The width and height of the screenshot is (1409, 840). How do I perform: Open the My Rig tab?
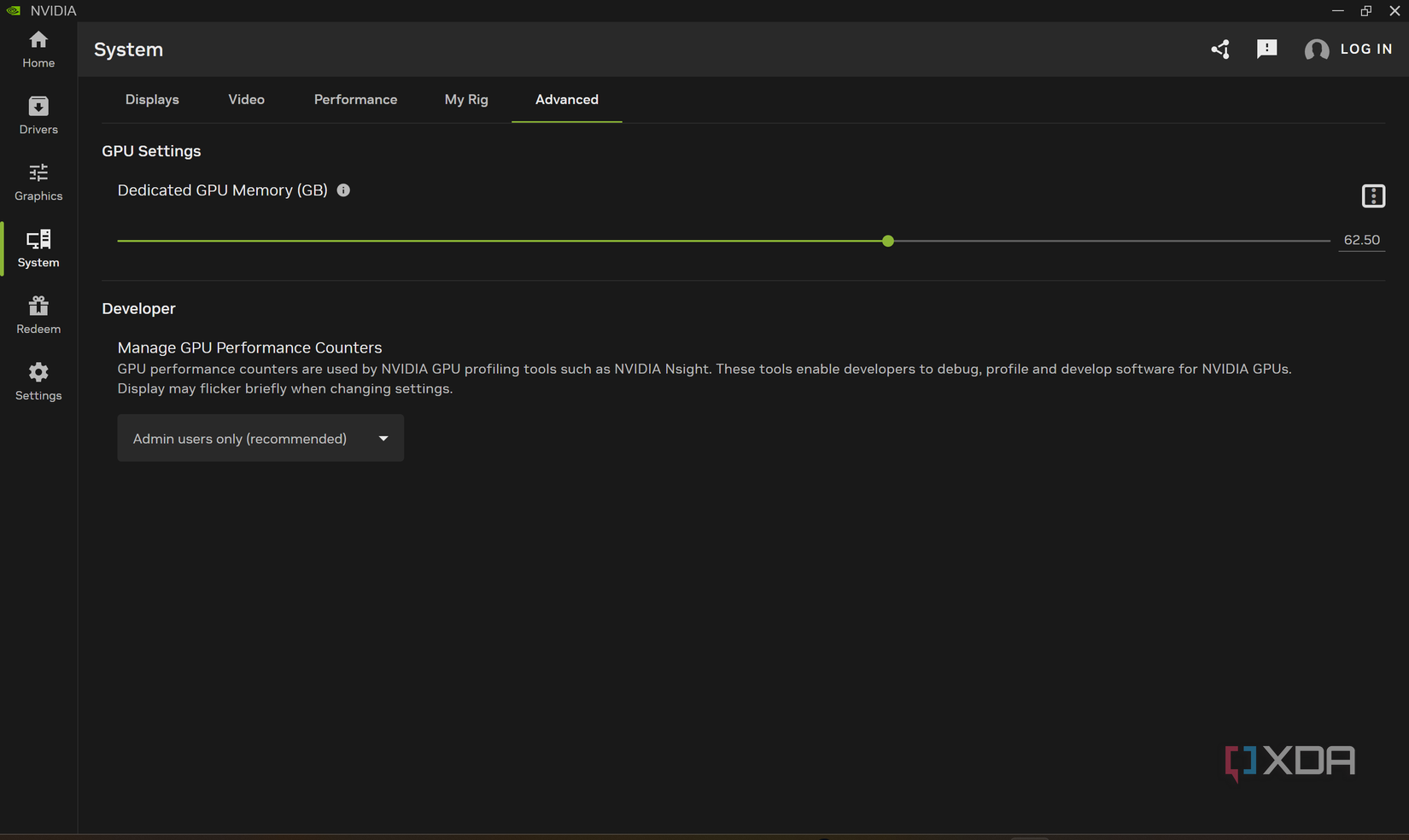pyautogui.click(x=466, y=100)
